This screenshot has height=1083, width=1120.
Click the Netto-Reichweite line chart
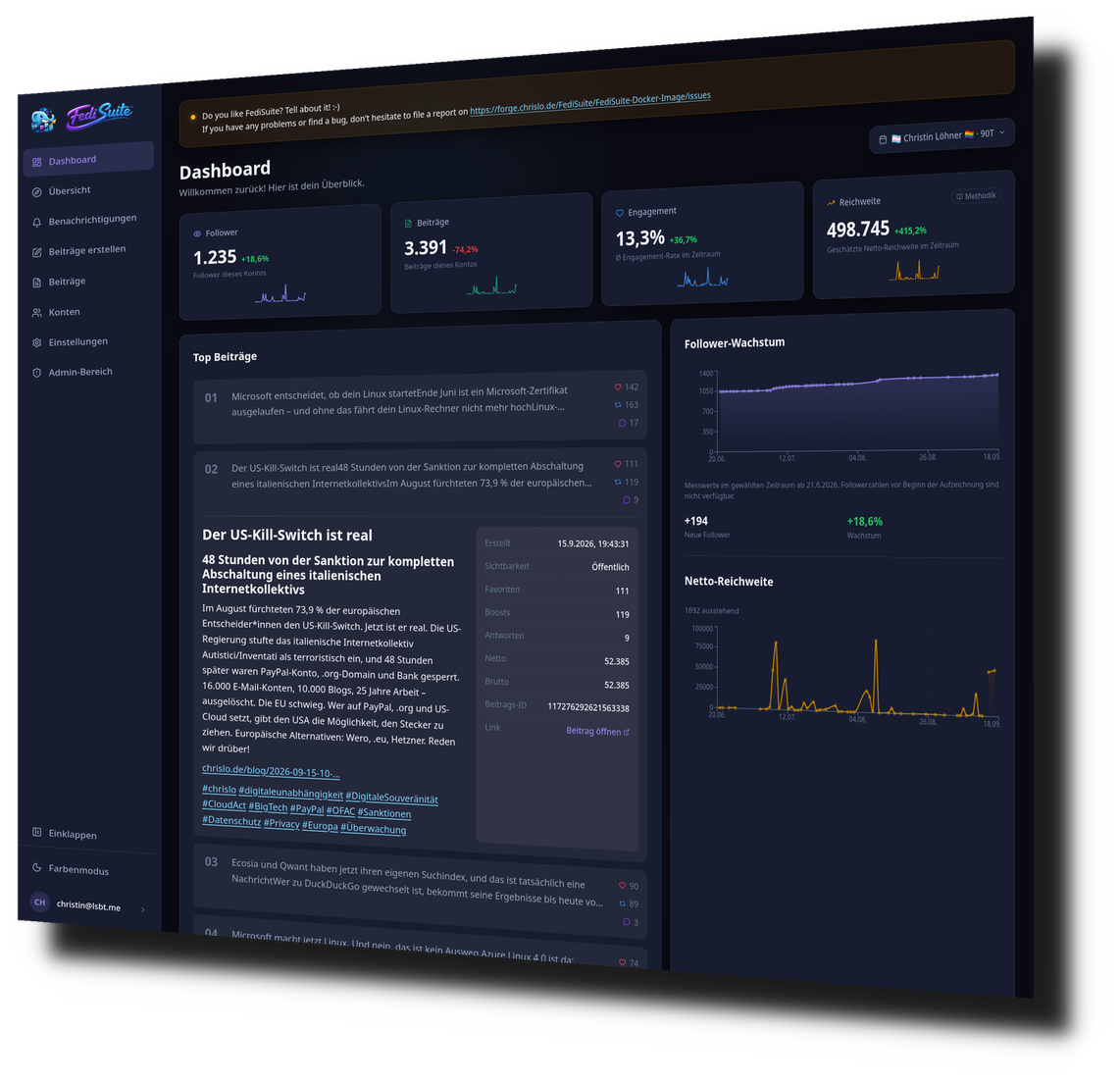[857, 675]
